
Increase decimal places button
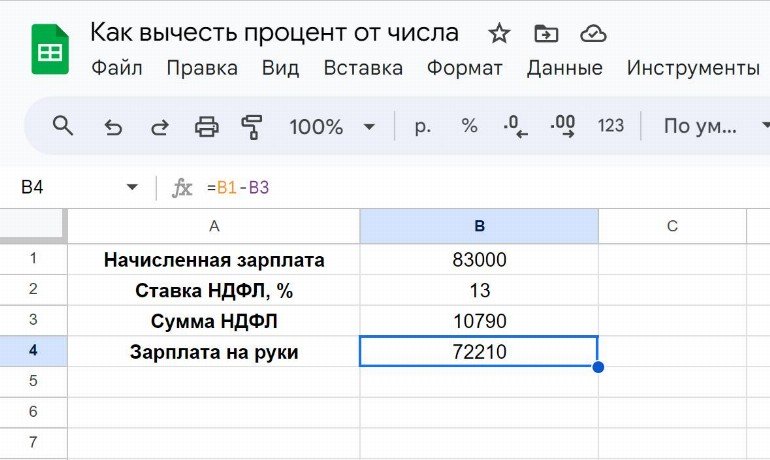562,126
